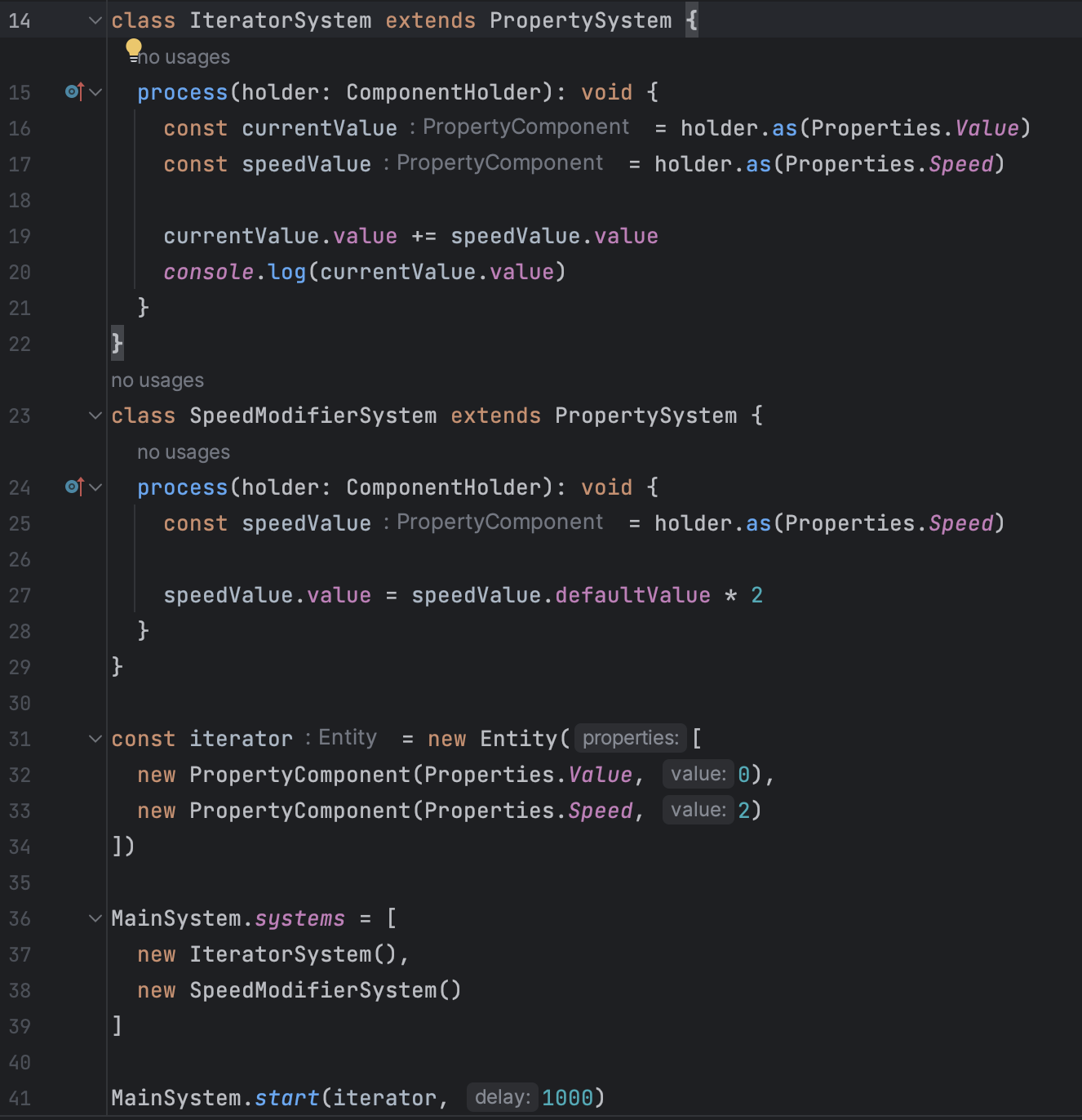Screen dimensions: 1082x1120
Task: Click line number 19 in the gutter
Action: (x=20, y=236)
